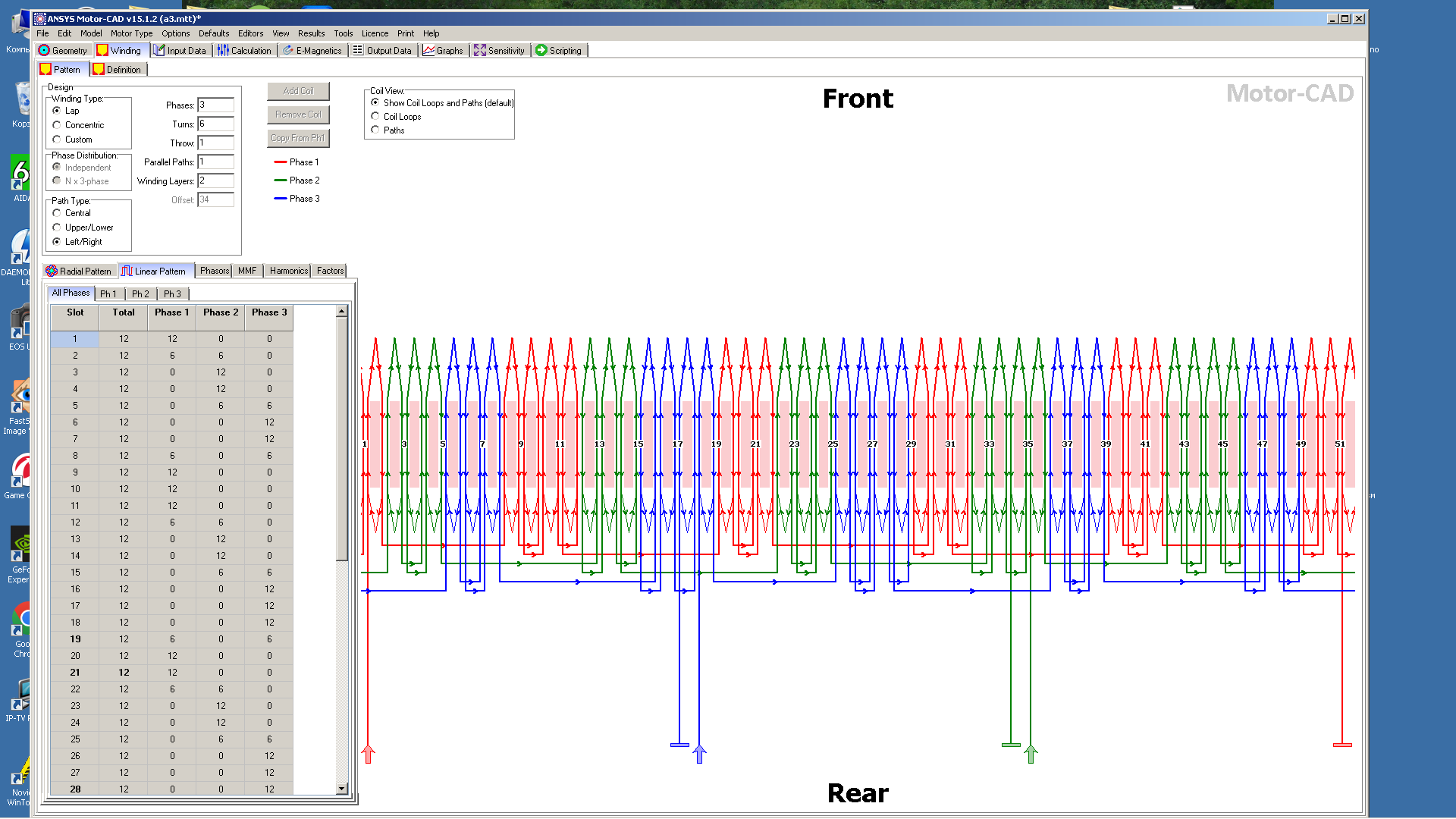
Task: Open the Geometry tab
Action: coord(64,51)
